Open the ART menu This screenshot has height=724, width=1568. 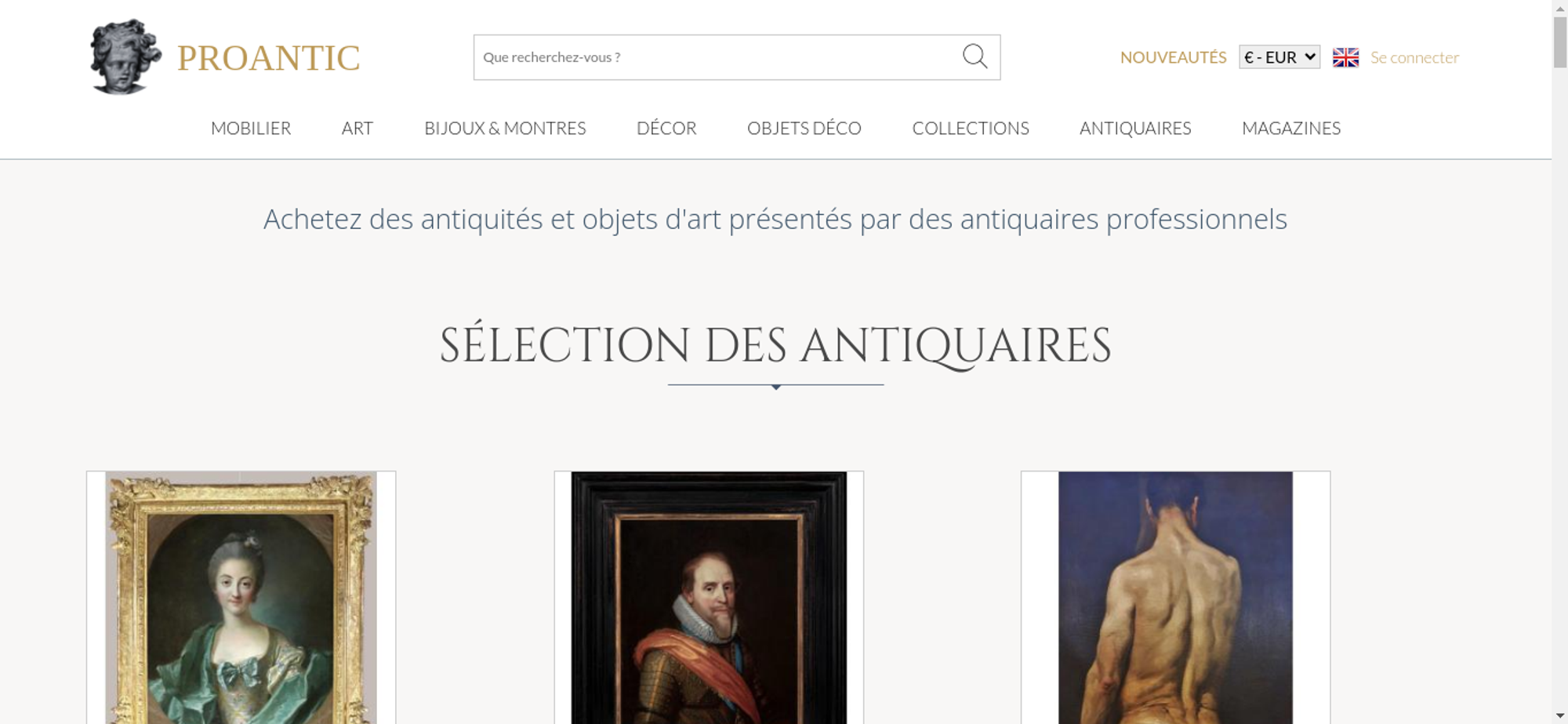(358, 128)
